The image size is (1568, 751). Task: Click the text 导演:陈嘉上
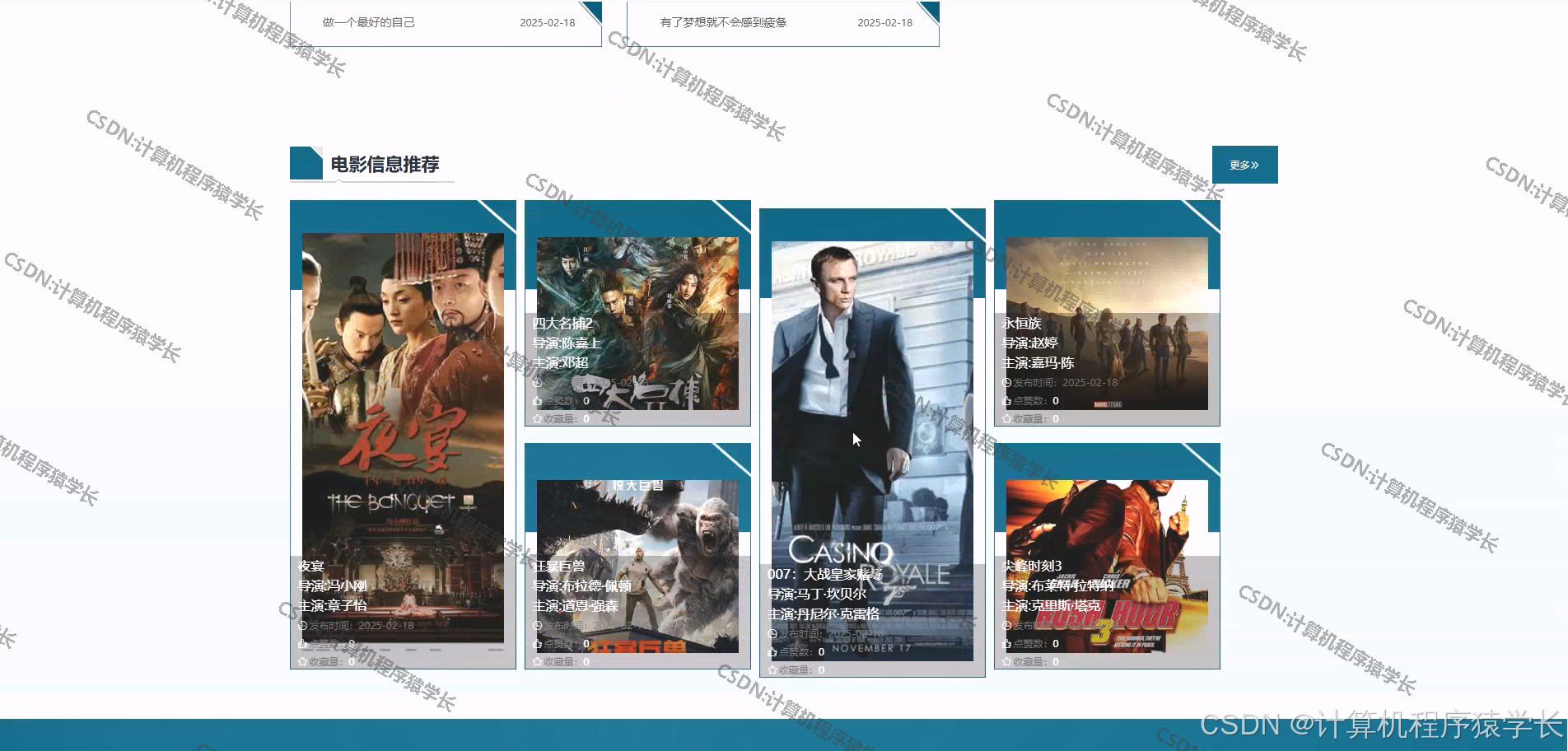point(567,343)
